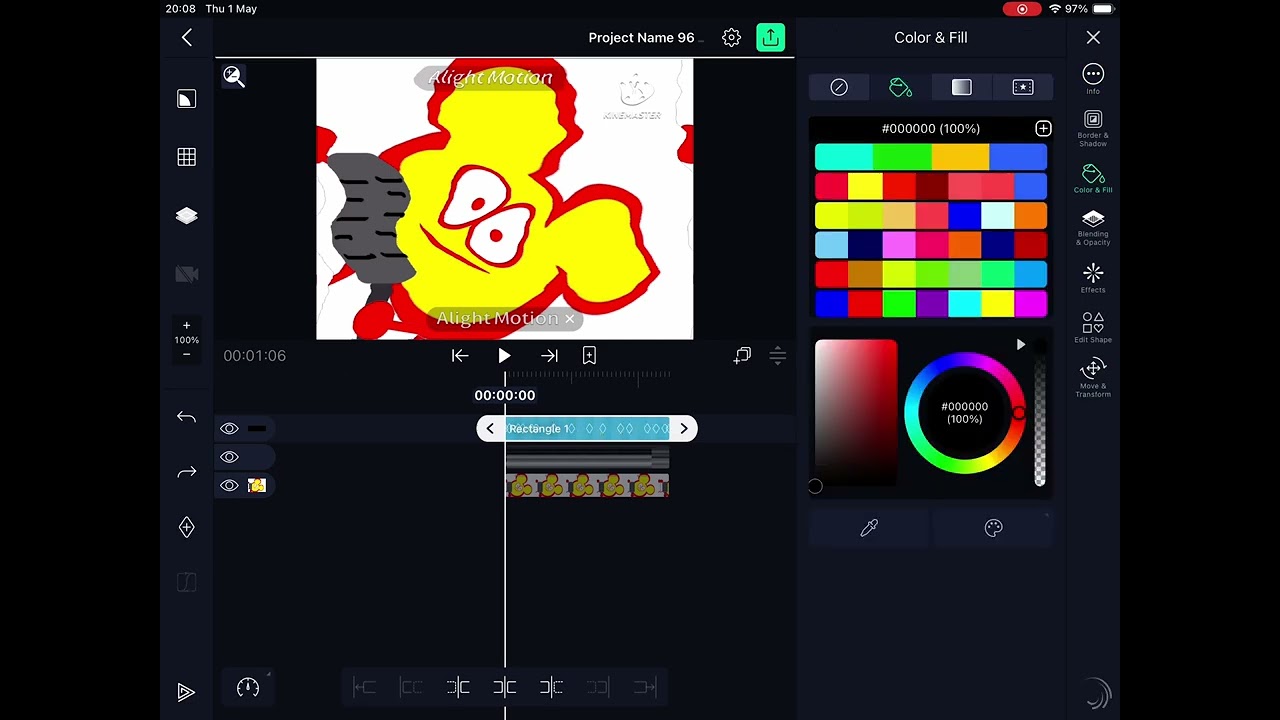Viewport: 1280px width, 720px height.
Task: Open the color palette button
Action: click(x=993, y=528)
